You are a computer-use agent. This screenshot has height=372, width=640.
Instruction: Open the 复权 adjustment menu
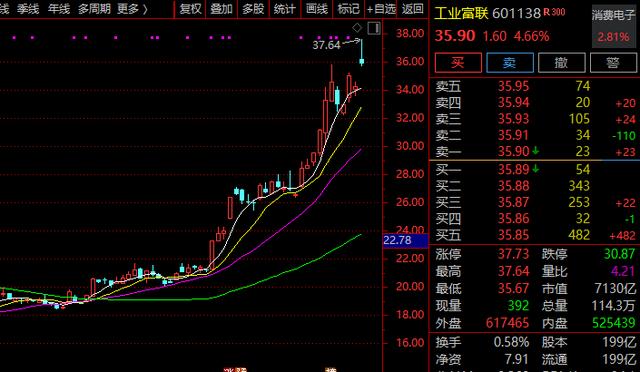click(191, 9)
